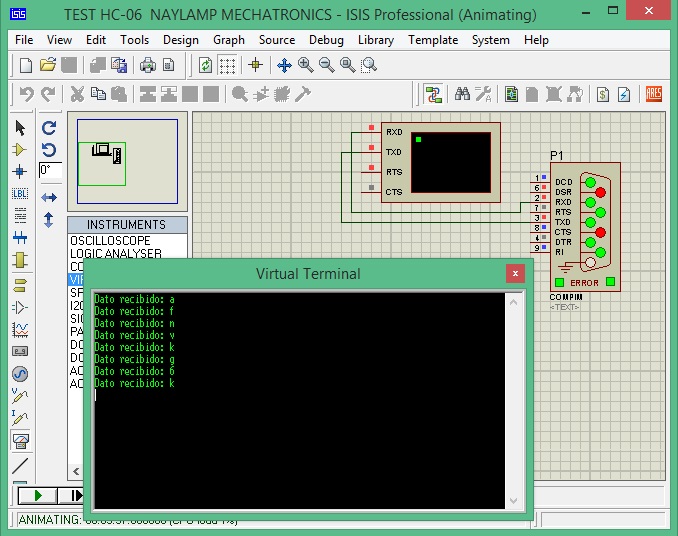This screenshot has width=678, height=536.
Task: Open the Library menu
Action: point(376,40)
